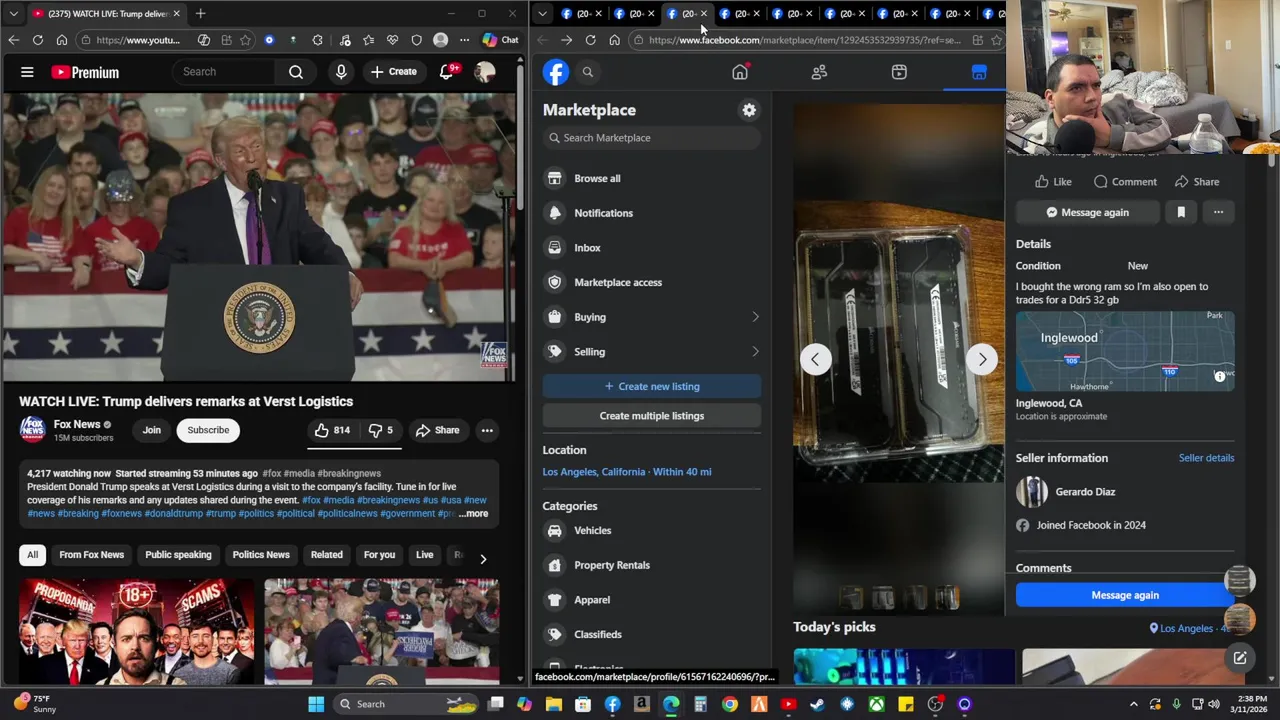Click Create new listing
The image size is (1280, 720).
[652, 386]
